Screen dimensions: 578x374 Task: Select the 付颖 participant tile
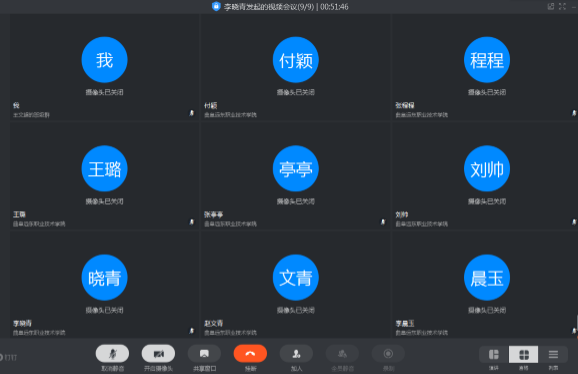(295, 67)
